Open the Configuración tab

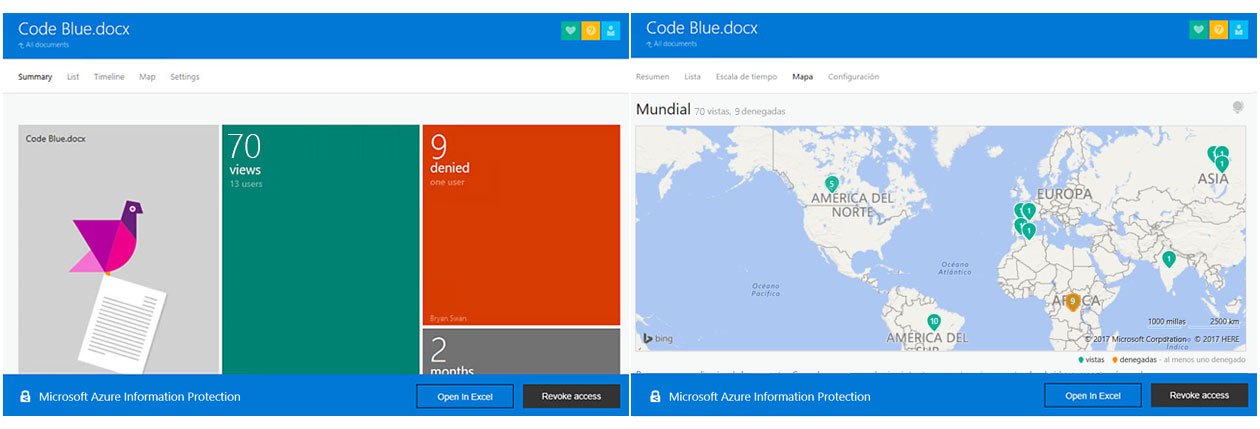point(853,77)
